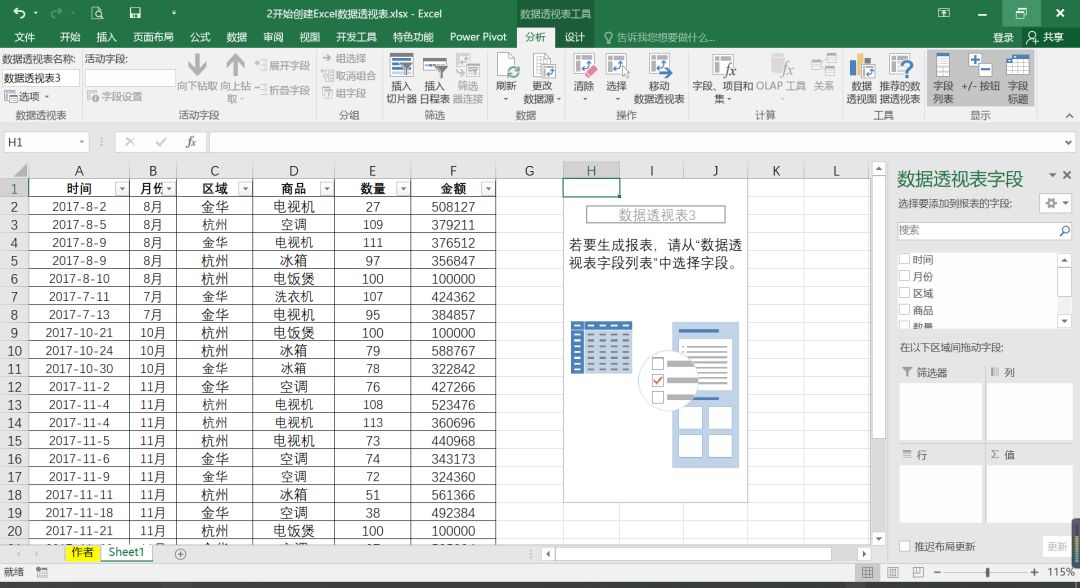The height and width of the screenshot is (588, 1080).
Task: Open filter dropdown on 金额 column header
Action: coord(488,189)
